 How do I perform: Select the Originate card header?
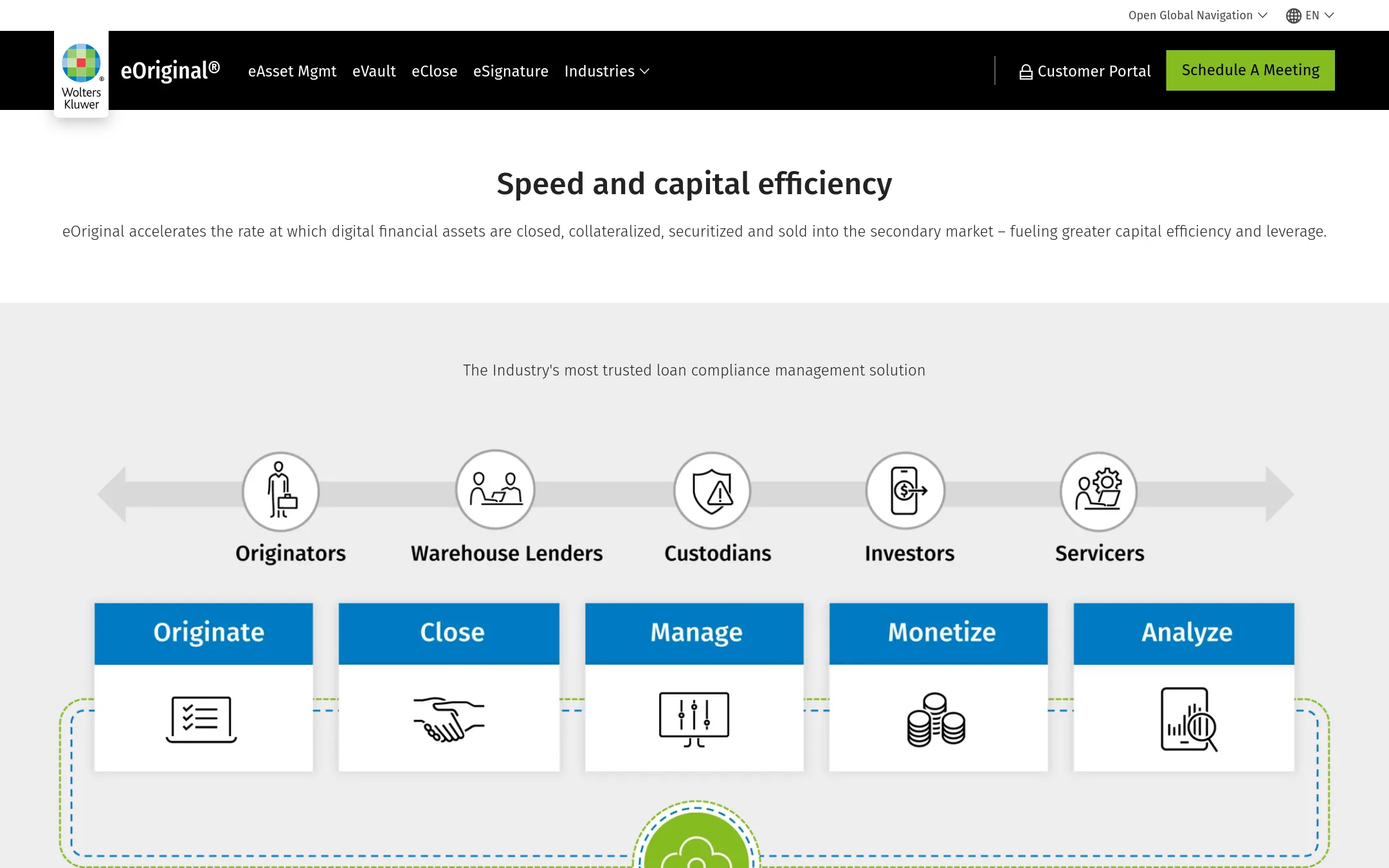(x=204, y=633)
